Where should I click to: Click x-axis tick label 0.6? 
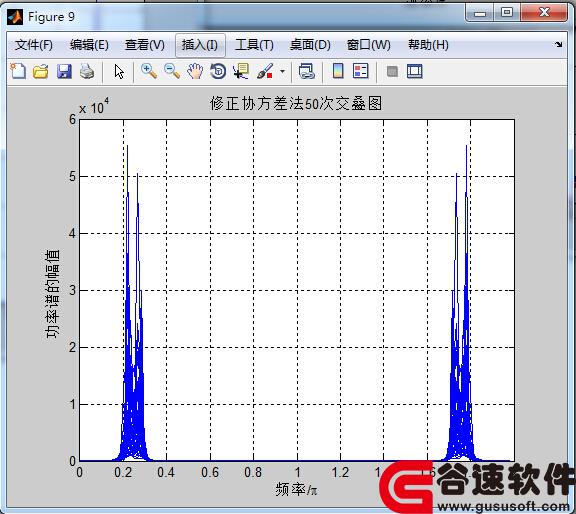210,472
